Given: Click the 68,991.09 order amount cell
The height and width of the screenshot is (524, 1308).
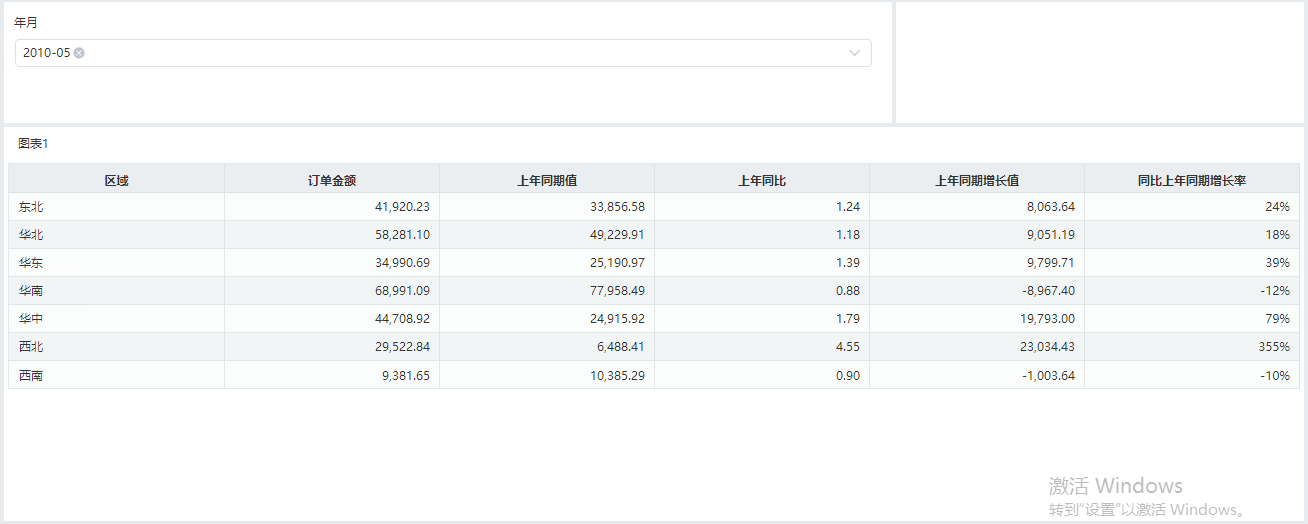Looking at the screenshot, I should pos(332,291).
